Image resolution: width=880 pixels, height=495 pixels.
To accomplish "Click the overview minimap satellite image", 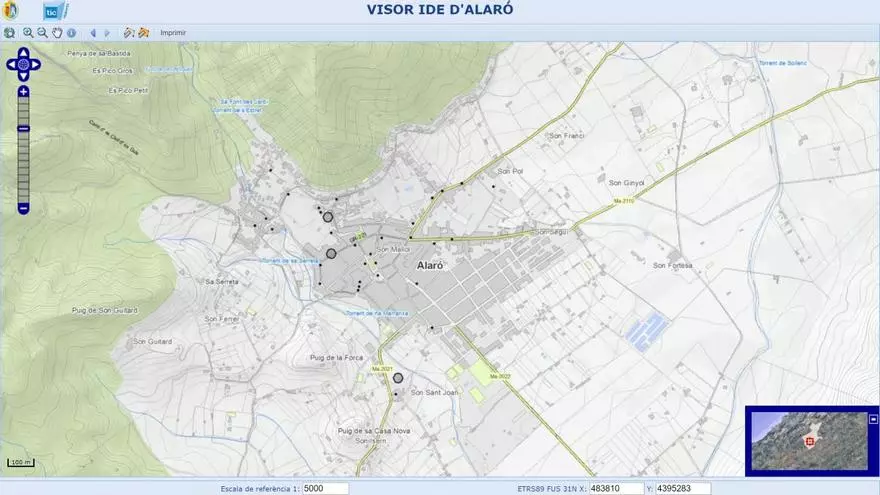I will [x=809, y=441].
